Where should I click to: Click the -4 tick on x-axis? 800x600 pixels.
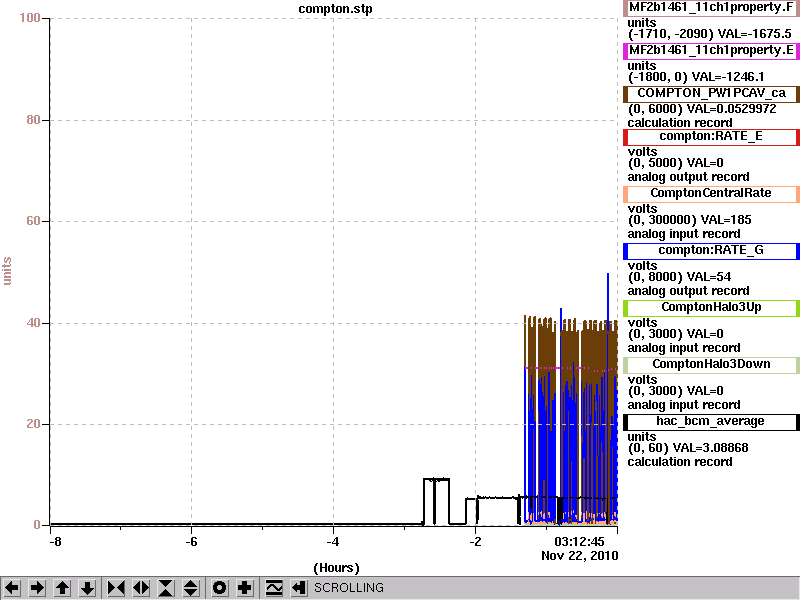pos(333,542)
